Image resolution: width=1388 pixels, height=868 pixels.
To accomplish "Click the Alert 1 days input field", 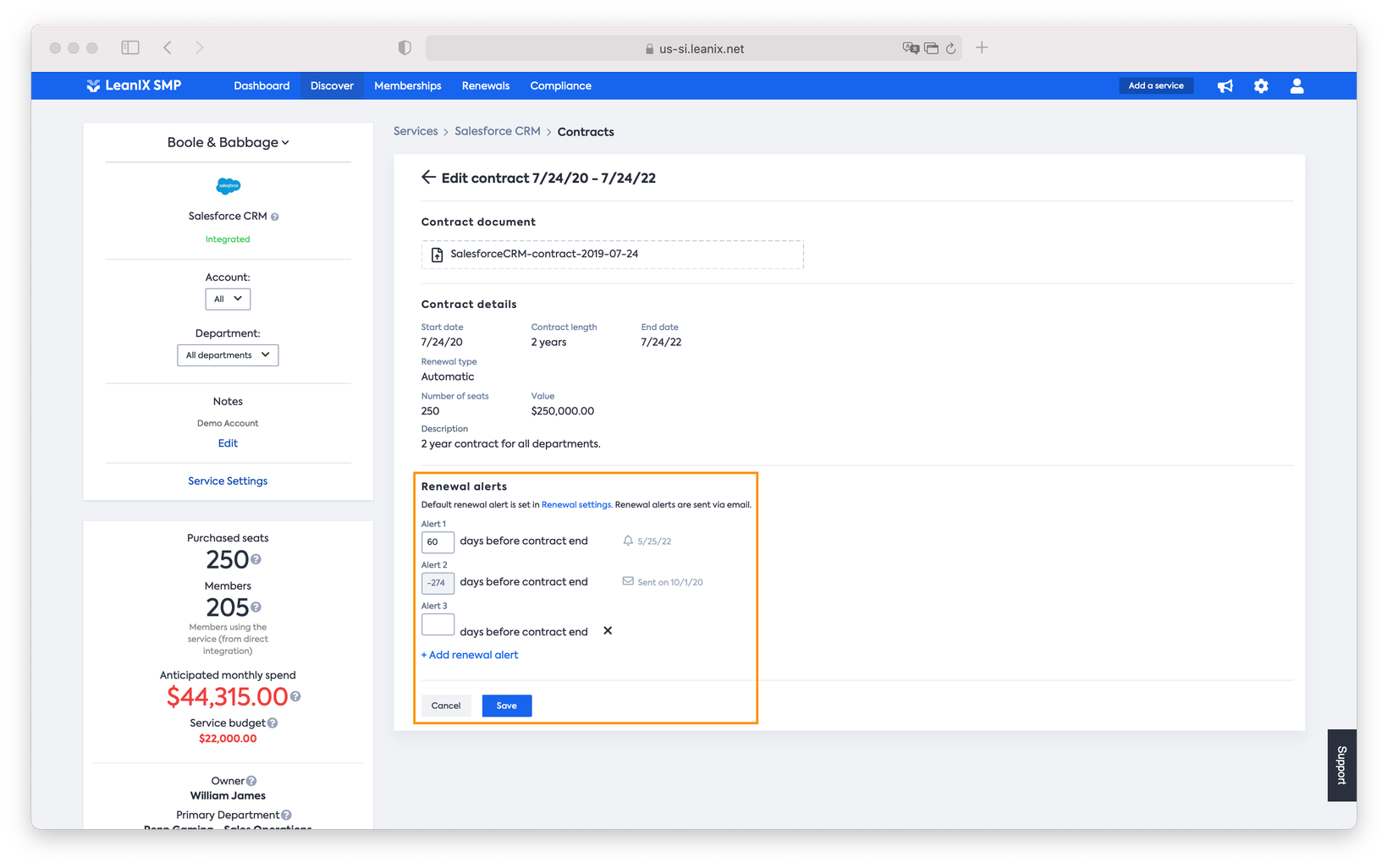I will (438, 541).
